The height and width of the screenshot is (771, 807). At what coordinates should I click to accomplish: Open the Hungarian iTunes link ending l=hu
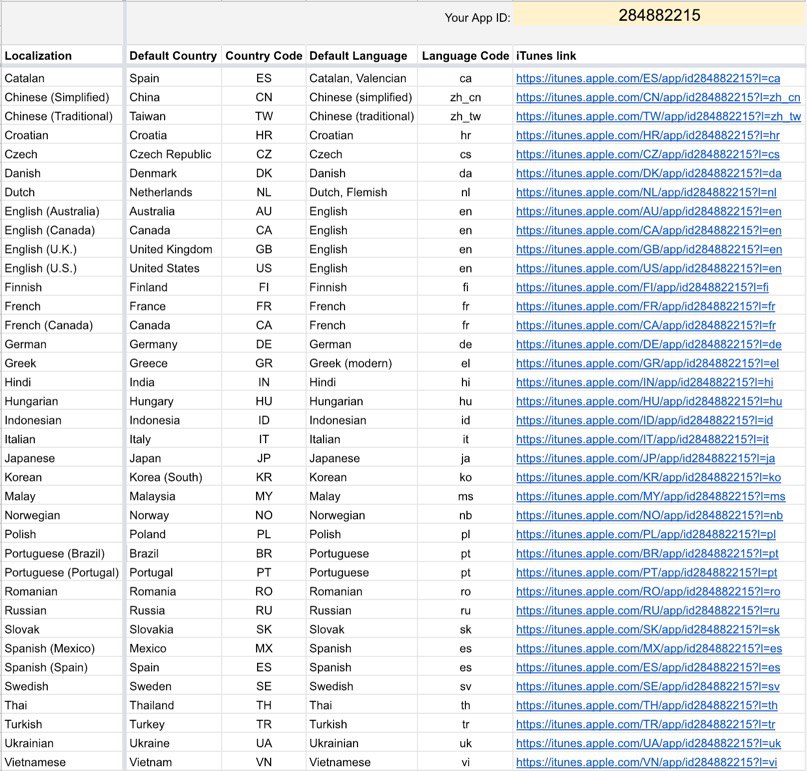tap(649, 401)
